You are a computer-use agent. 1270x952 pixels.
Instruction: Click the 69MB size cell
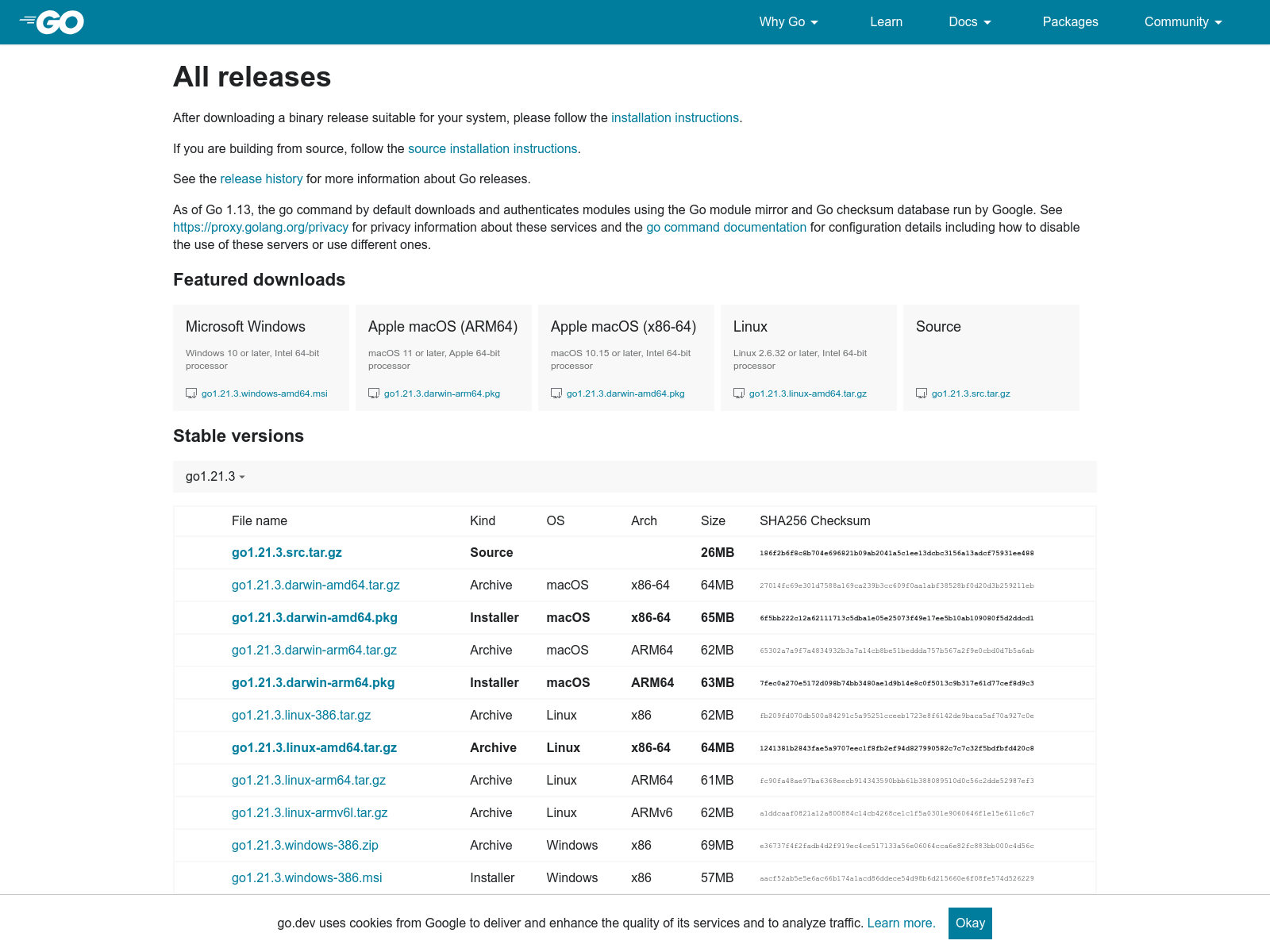click(x=717, y=846)
